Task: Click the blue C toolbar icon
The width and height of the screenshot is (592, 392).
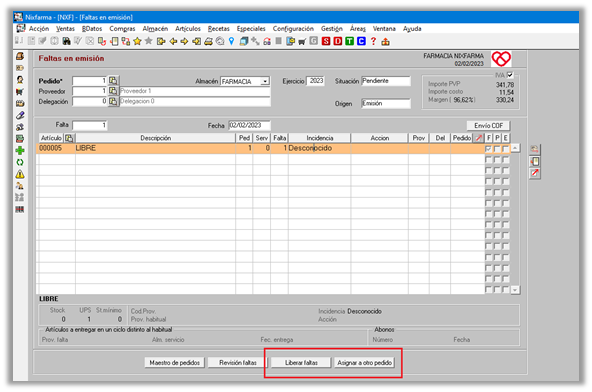Action: tap(361, 41)
